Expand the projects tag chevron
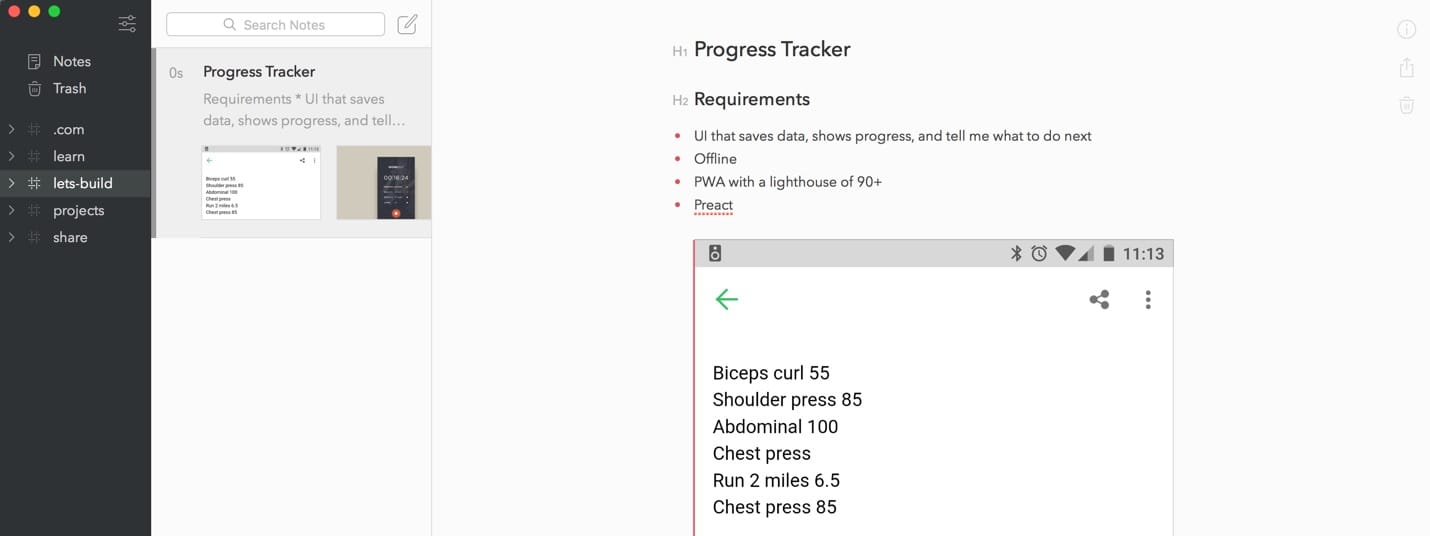The height and width of the screenshot is (536, 1430). 11,210
